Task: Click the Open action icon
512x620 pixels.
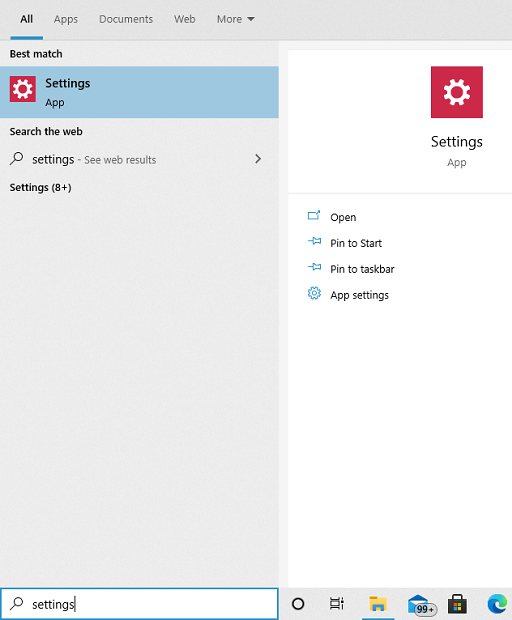Action: click(x=314, y=216)
